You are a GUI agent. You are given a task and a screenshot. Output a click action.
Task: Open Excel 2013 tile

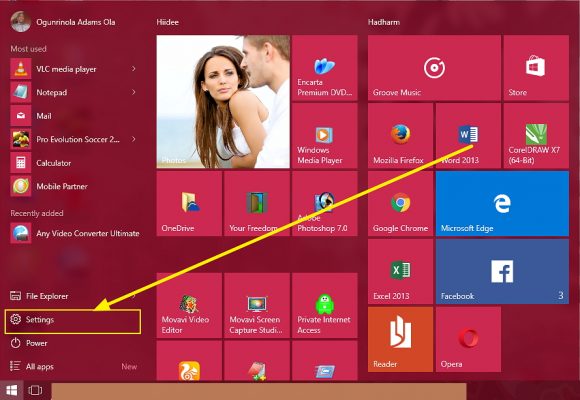pos(400,272)
